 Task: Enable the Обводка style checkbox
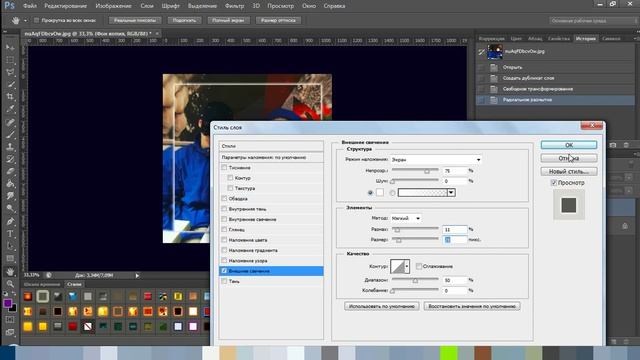224,198
